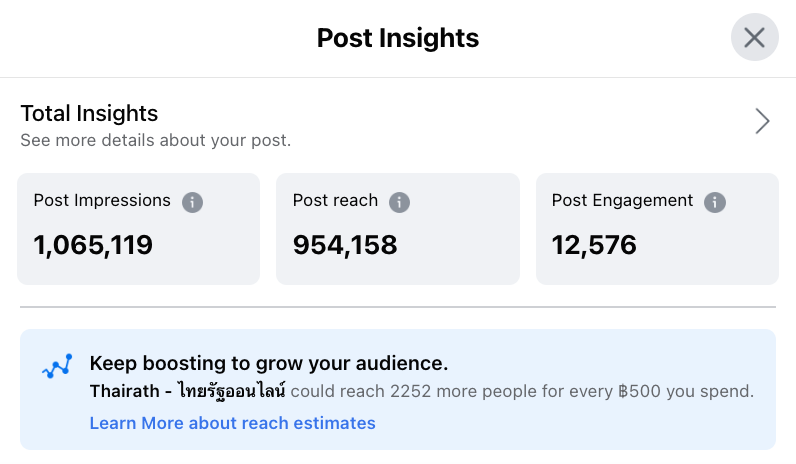Show info about Post reach
796x464 pixels.
pyautogui.click(x=400, y=202)
